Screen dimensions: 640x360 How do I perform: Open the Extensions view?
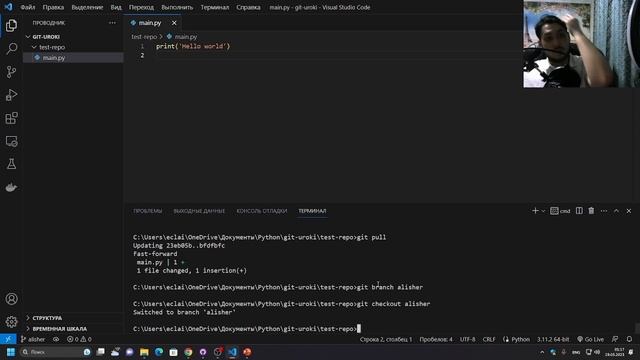pyautogui.click(x=11, y=118)
